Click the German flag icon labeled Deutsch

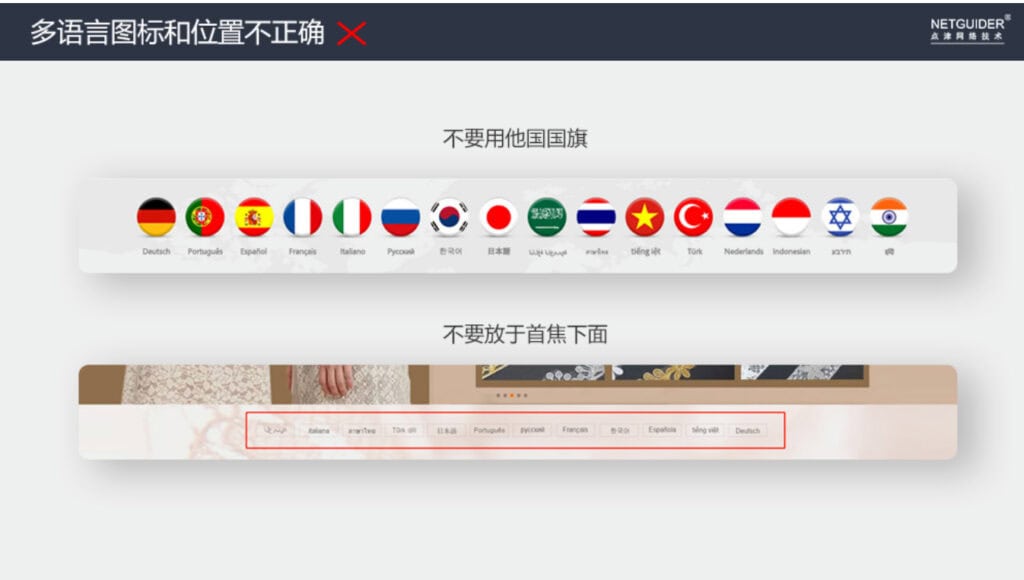pos(156,217)
